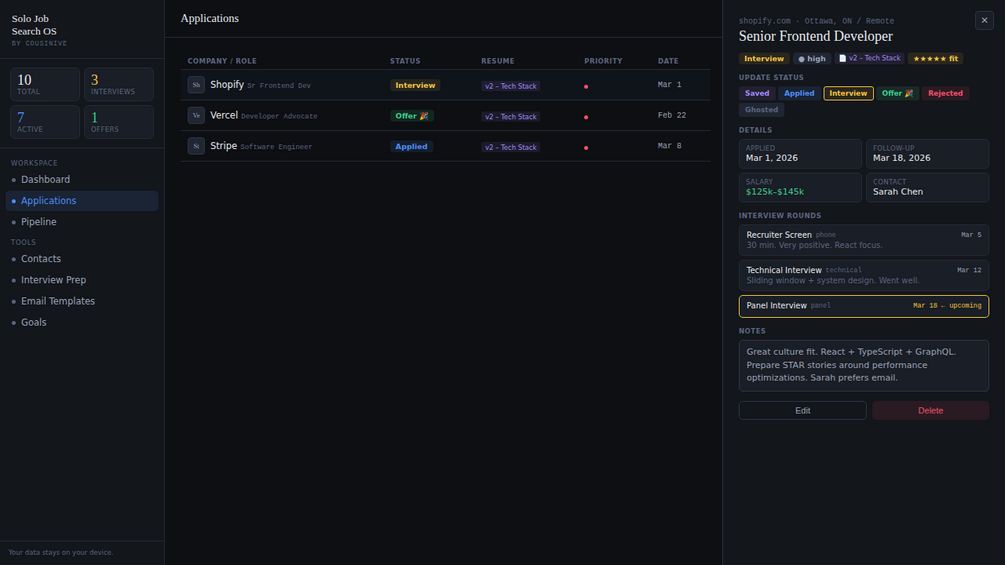Screen dimensions: 1005x565
Task: Click v2 - Tech Stack resume tag for Vercel
Action: [x=510, y=117]
